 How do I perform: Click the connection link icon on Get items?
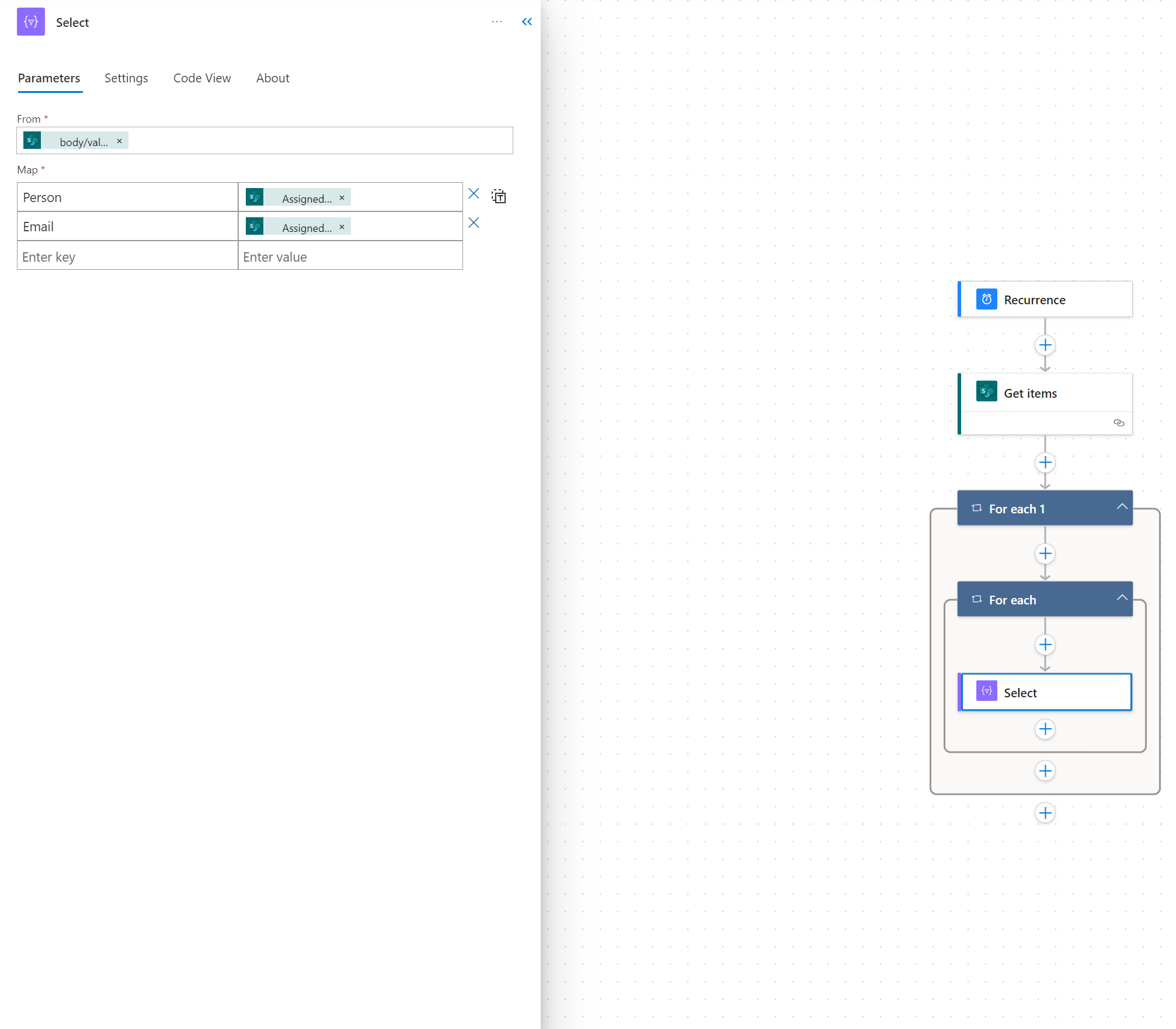tap(1119, 423)
